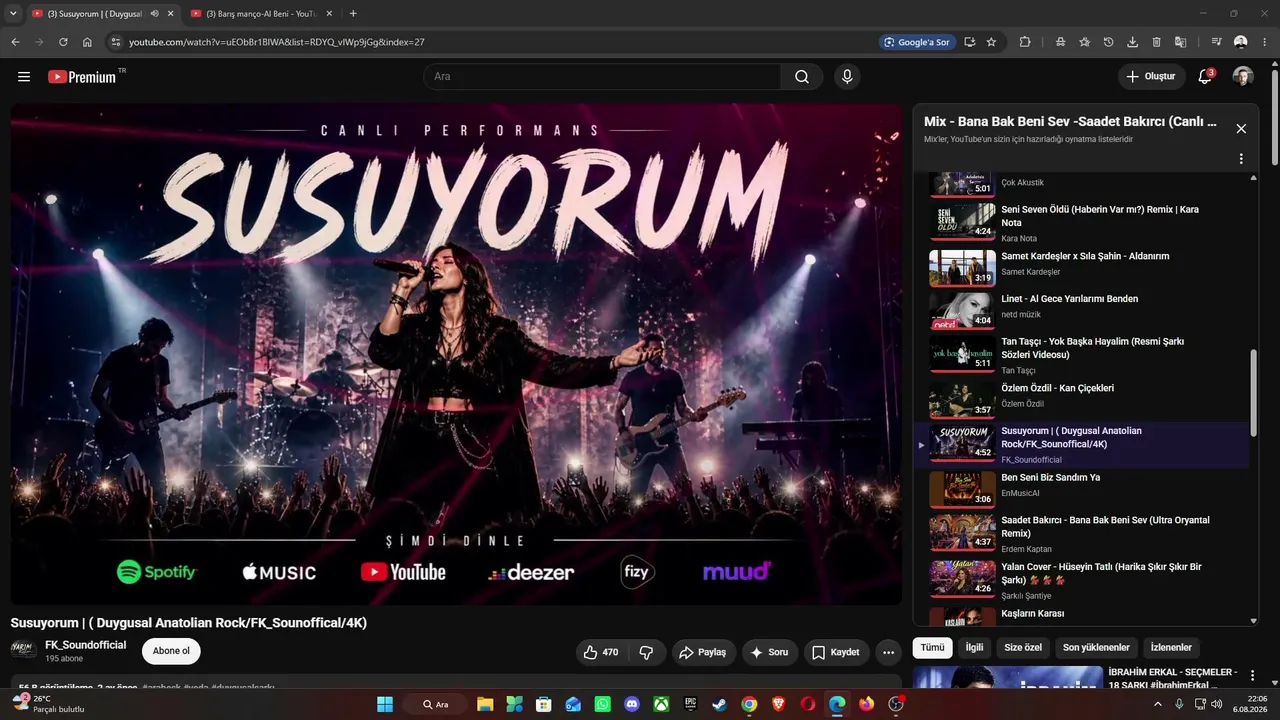Viewport: 1280px width, 720px height.
Task: Open the browser three-dot menu
Action: click(x=1264, y=42)
